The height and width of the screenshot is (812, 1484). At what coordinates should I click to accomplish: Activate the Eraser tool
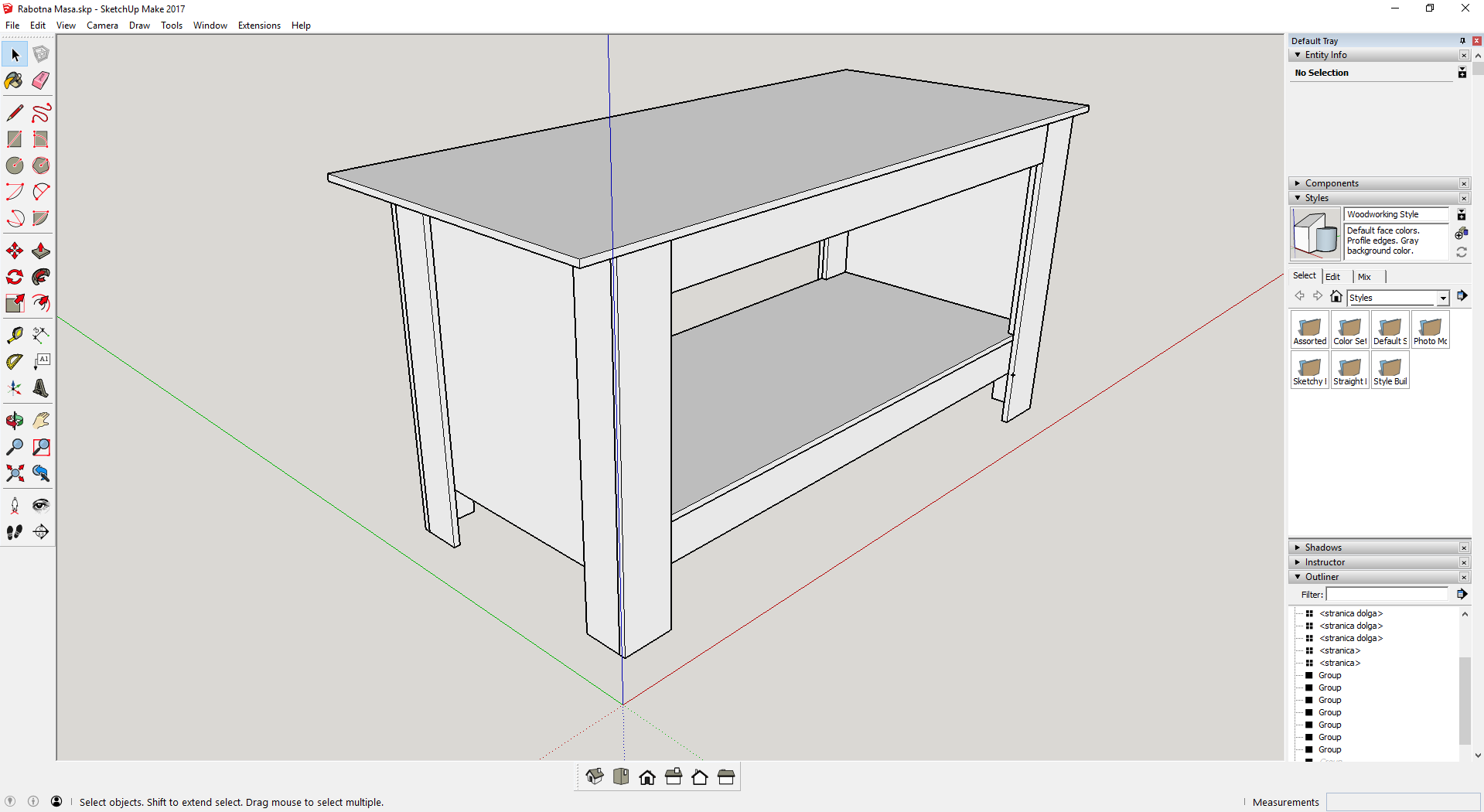coord(40,80)
